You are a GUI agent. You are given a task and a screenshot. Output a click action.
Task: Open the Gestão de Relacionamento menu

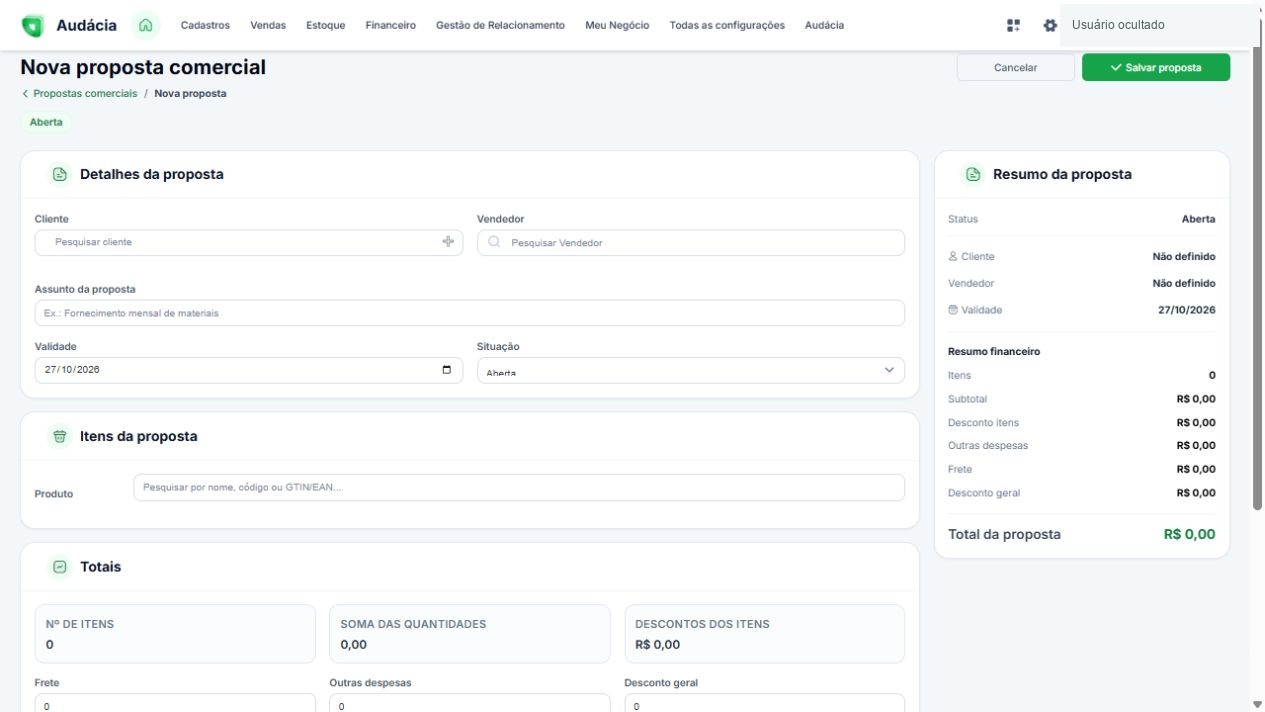click(x=500, y=25)
